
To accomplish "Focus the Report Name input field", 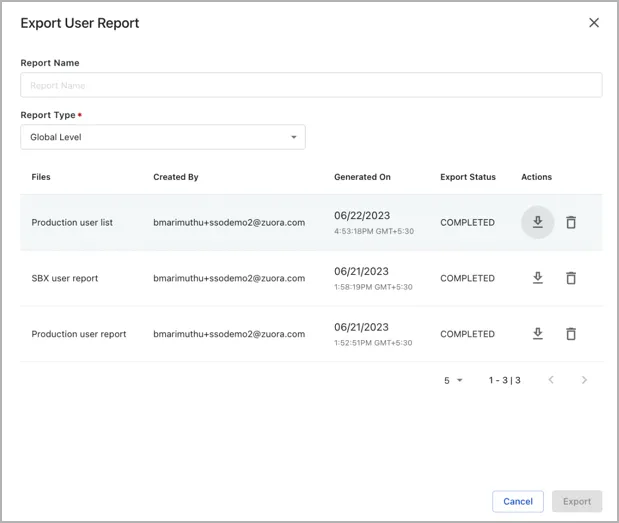I will (311, 85).
